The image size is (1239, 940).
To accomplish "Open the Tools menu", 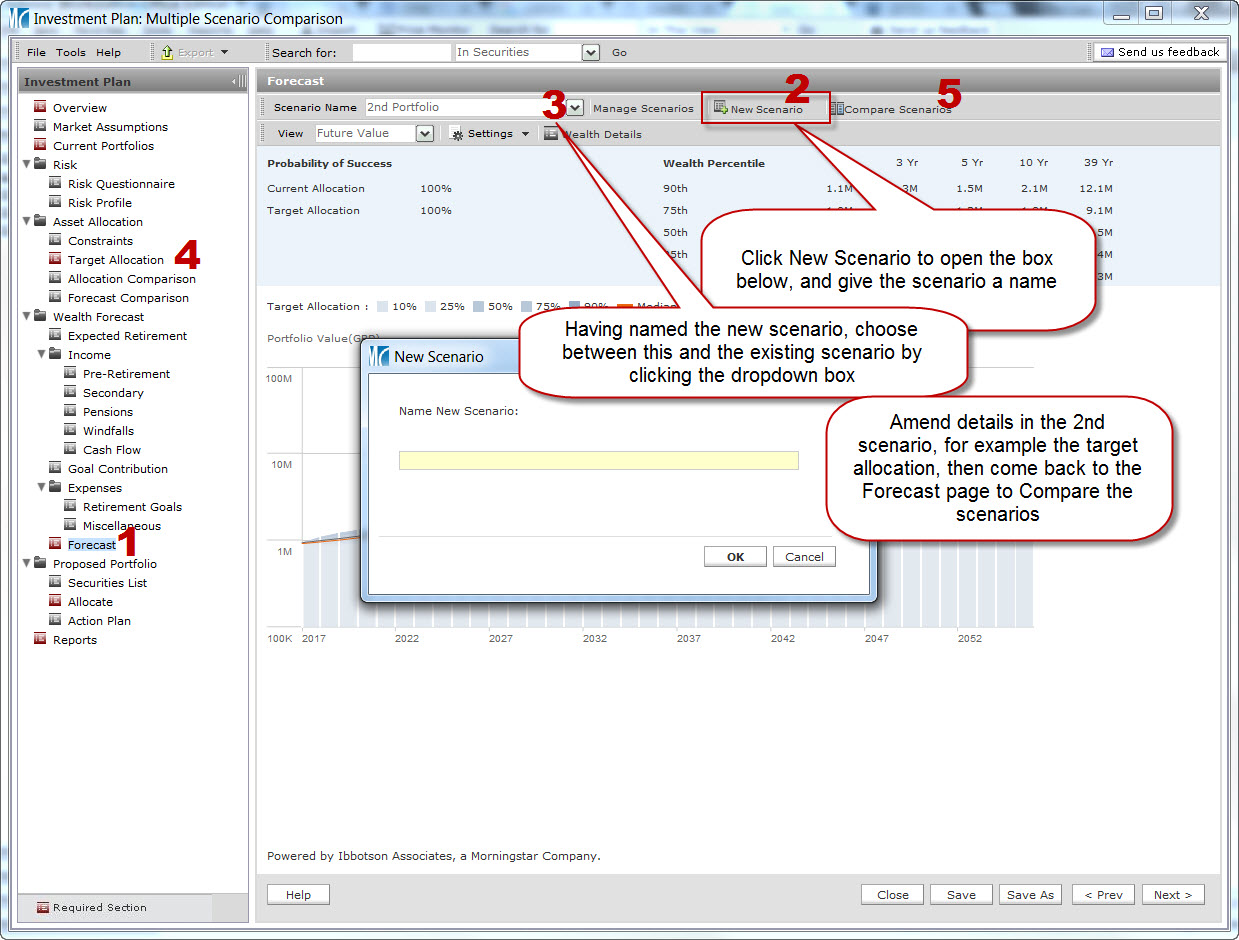I will (70, 52).
